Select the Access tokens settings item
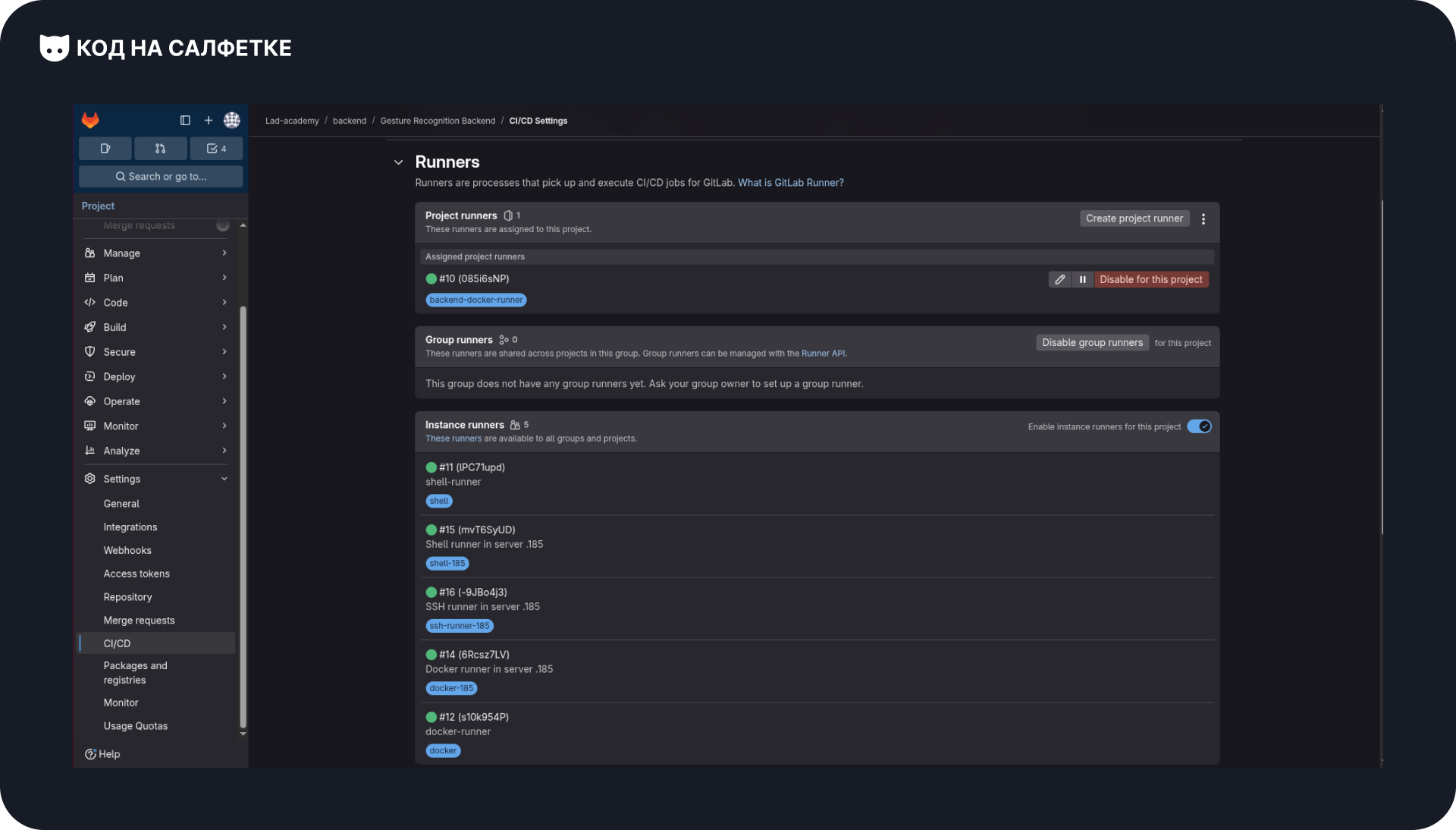1456x830 pixels. tap(136, 574)
